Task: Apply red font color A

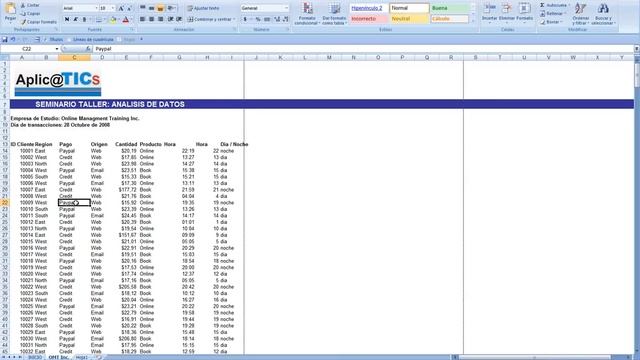Action: [x=126, y=19]
